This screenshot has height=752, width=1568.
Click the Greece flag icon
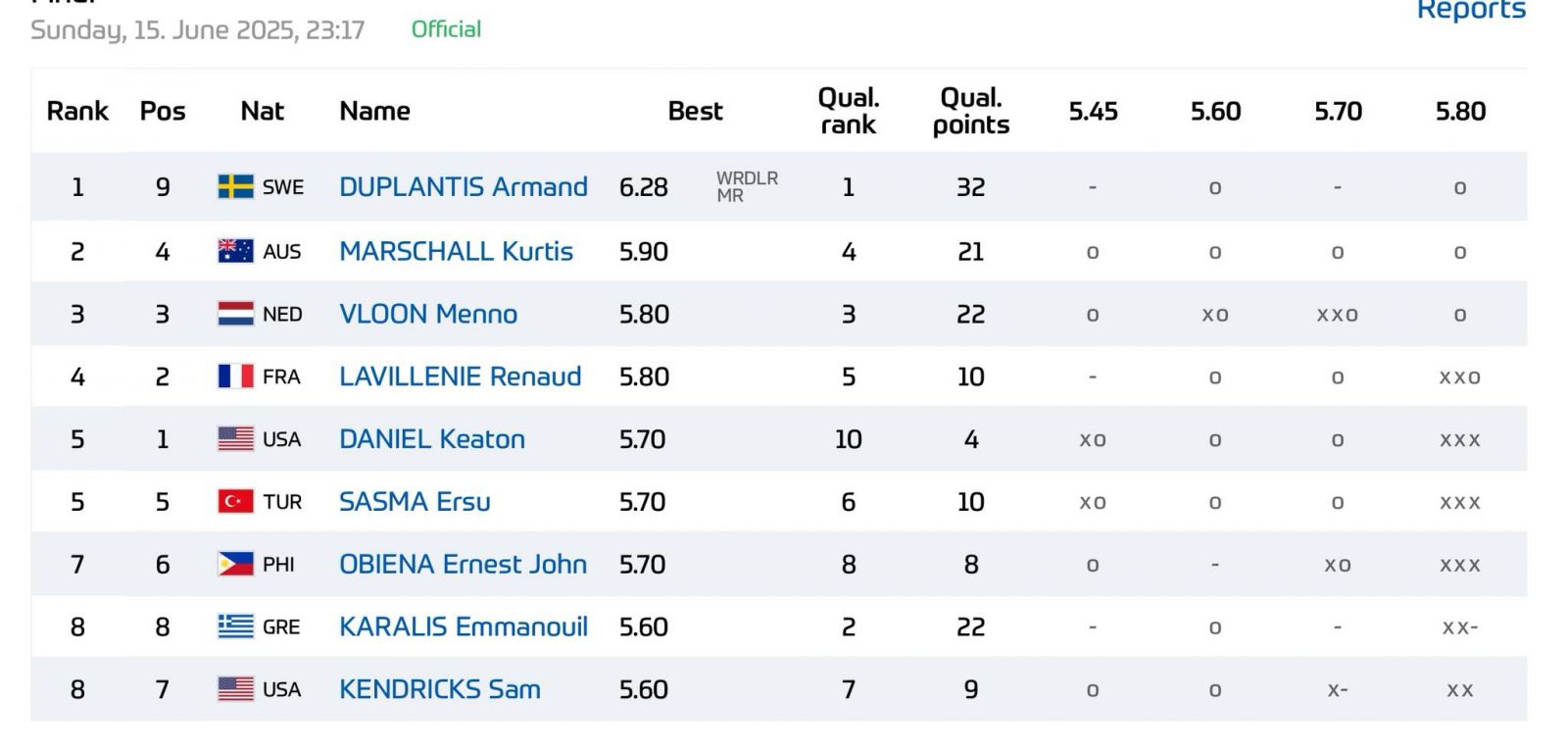tap(235, 627)
